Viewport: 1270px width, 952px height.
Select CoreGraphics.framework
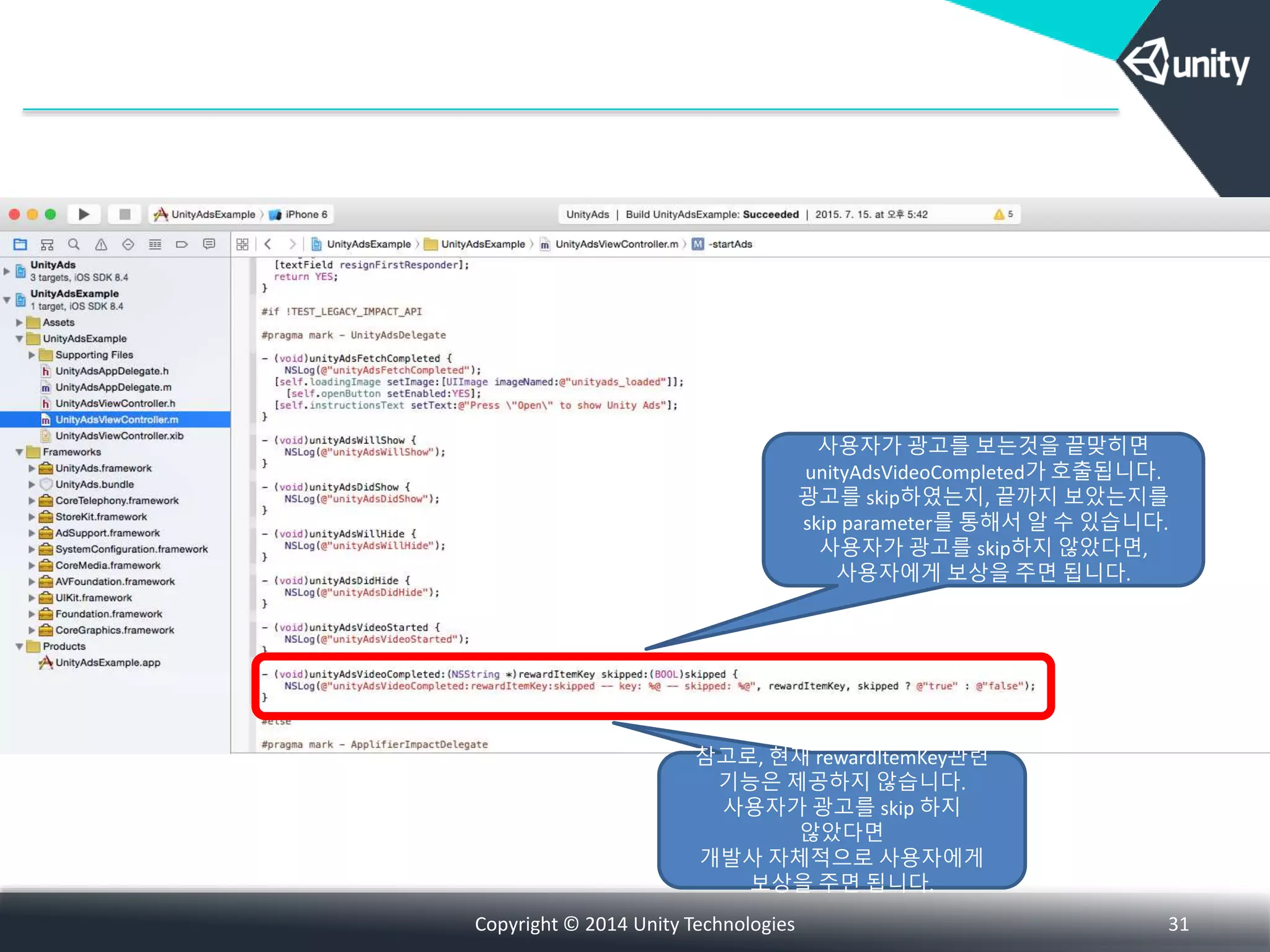115,630
